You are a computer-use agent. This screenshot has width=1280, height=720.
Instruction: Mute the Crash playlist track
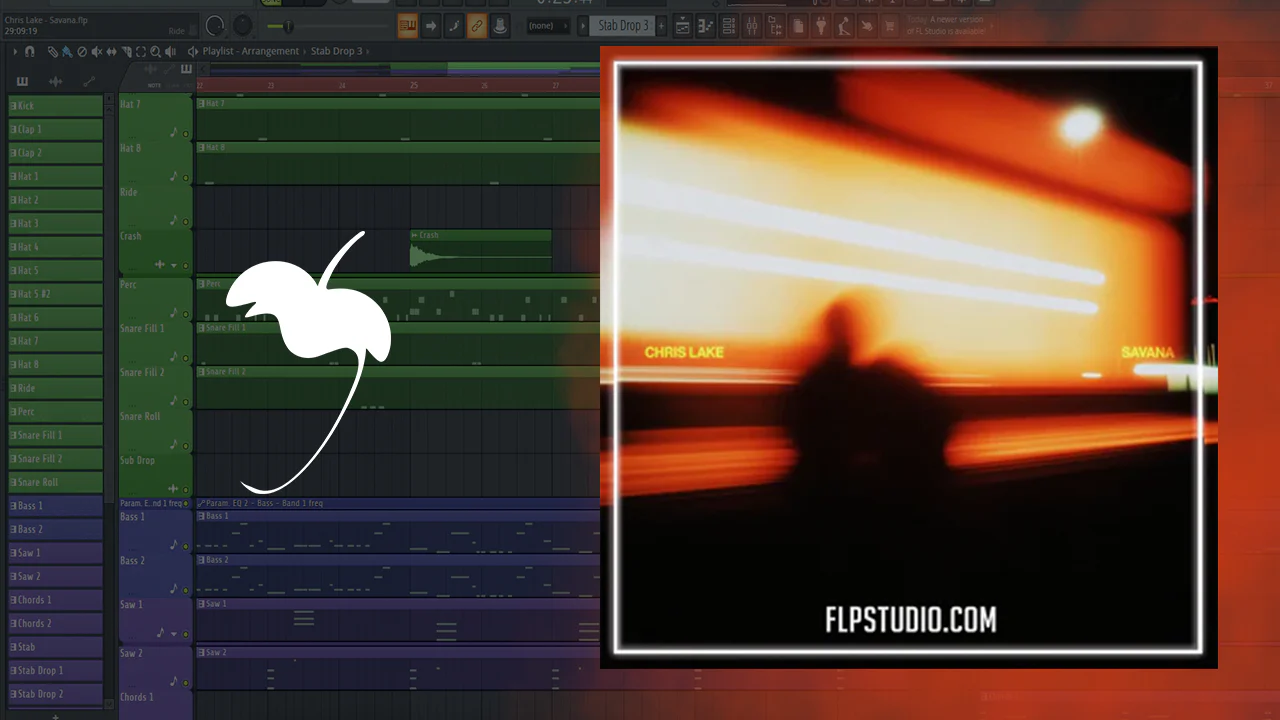point(185,266)
